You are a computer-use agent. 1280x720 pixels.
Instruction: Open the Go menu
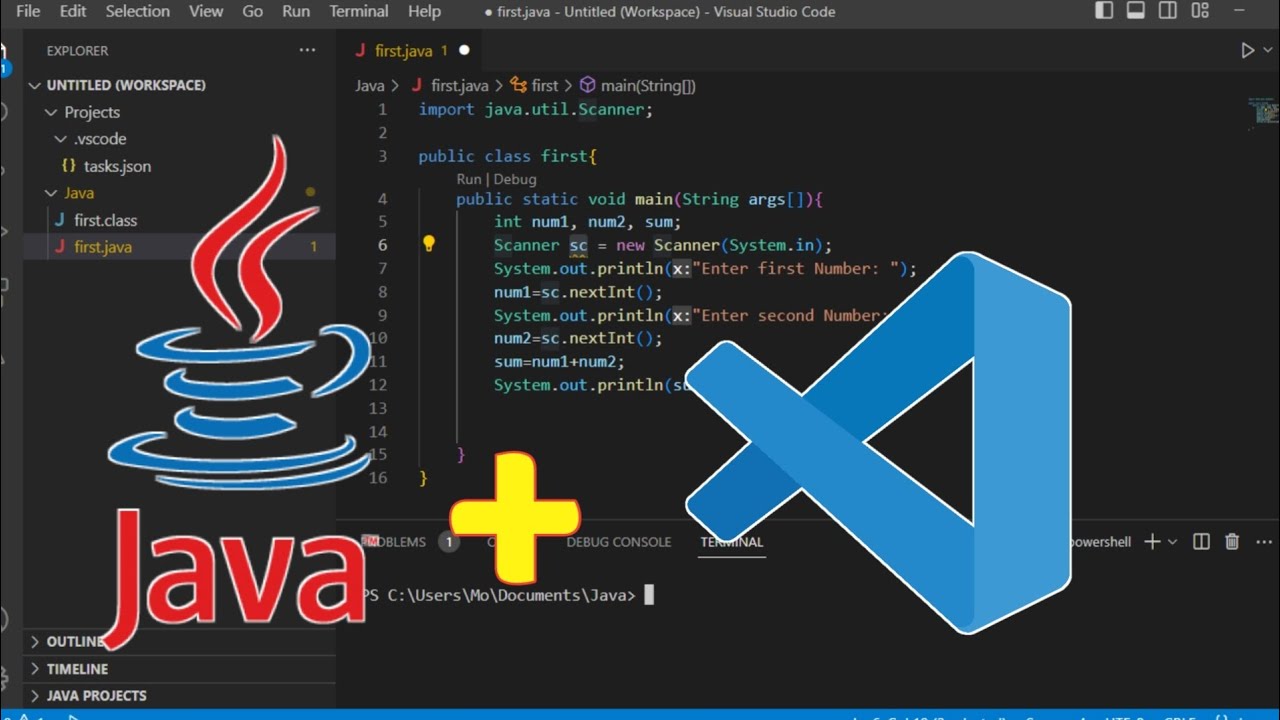tap(253, 11)
